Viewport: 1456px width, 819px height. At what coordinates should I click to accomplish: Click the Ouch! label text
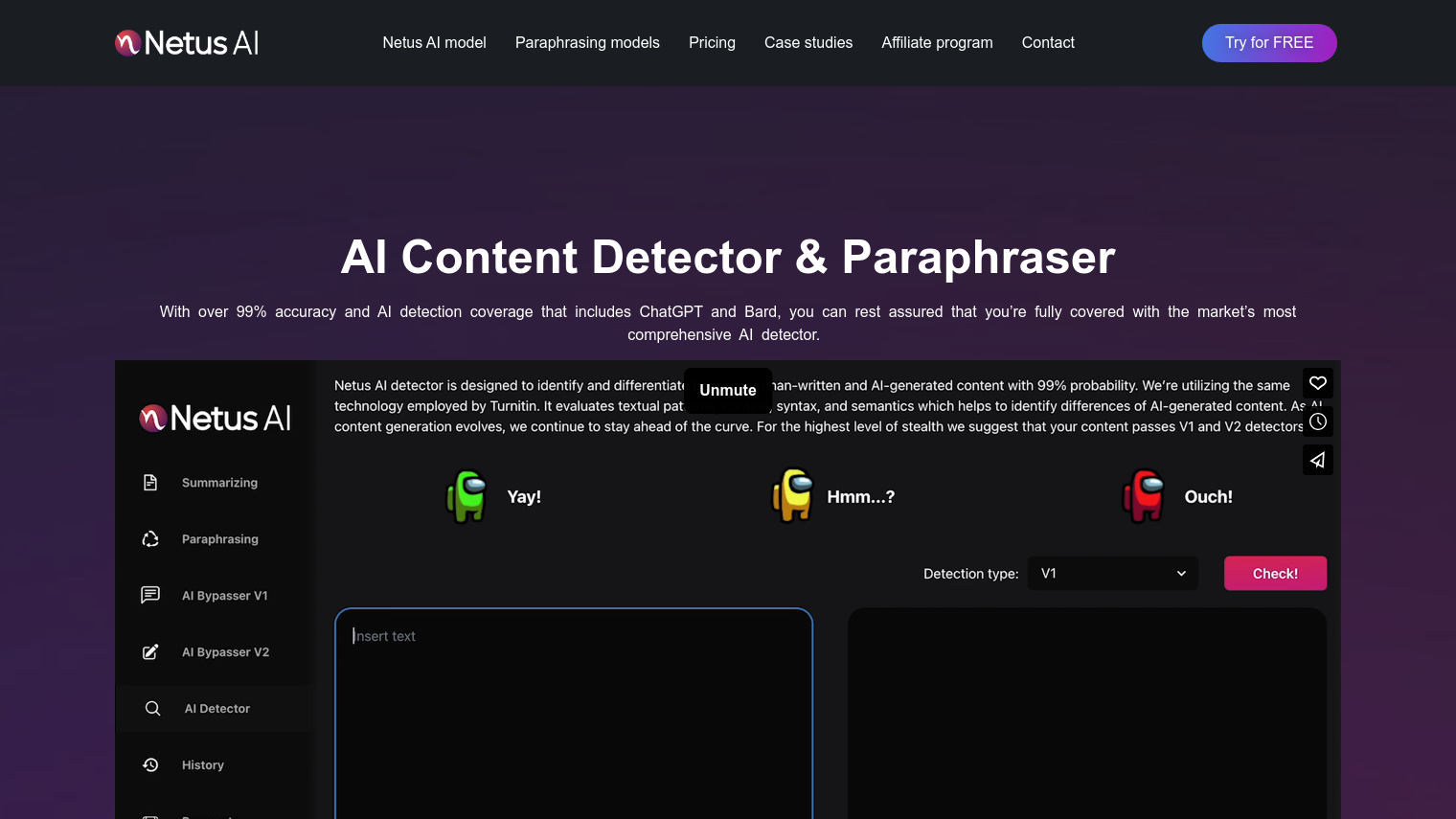pyautogui.click(x=1209, y=497)
